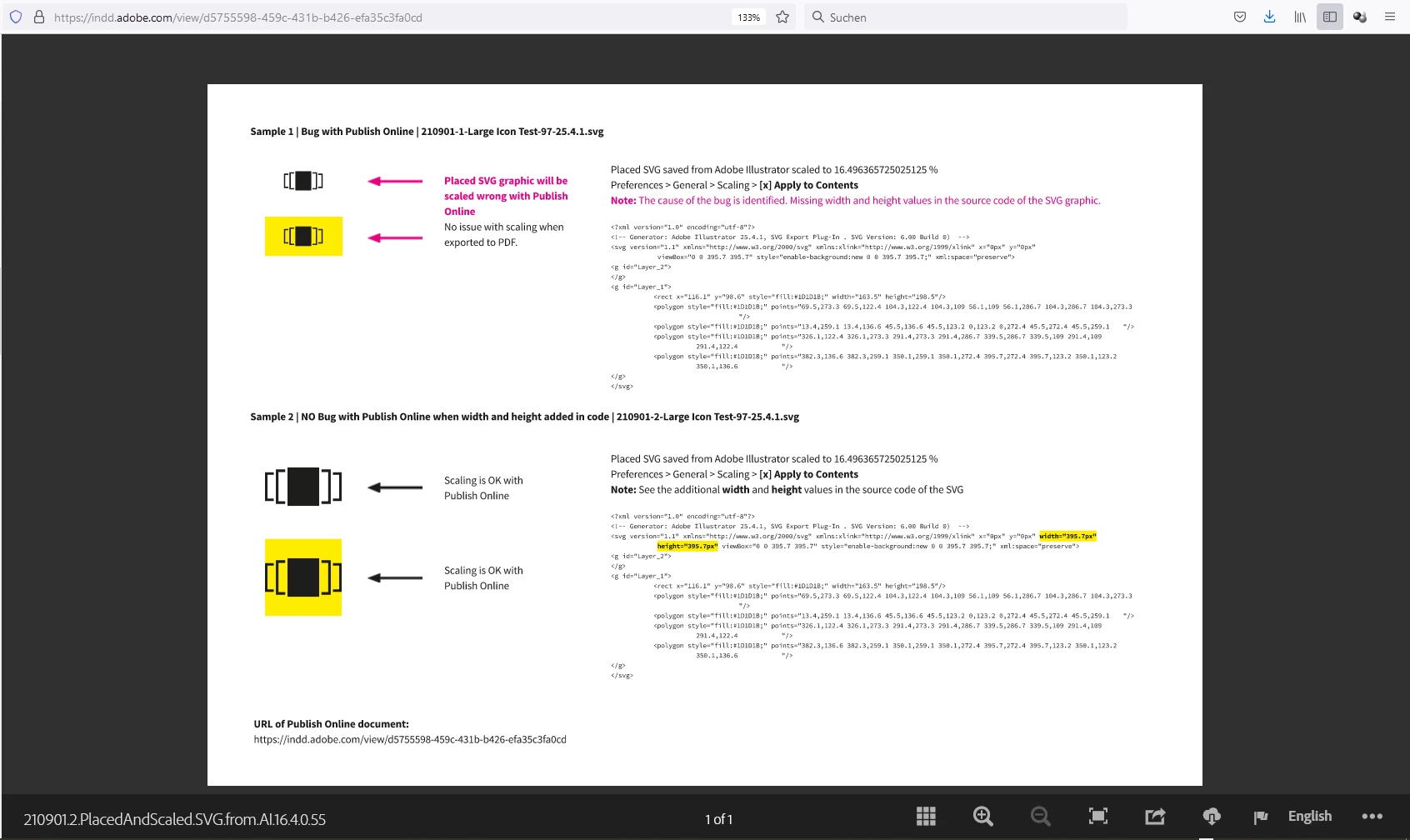Toggle the Firefox sidebar view
The height and width of the screenshot is (840, 1410).
(x=1330, y=17)
